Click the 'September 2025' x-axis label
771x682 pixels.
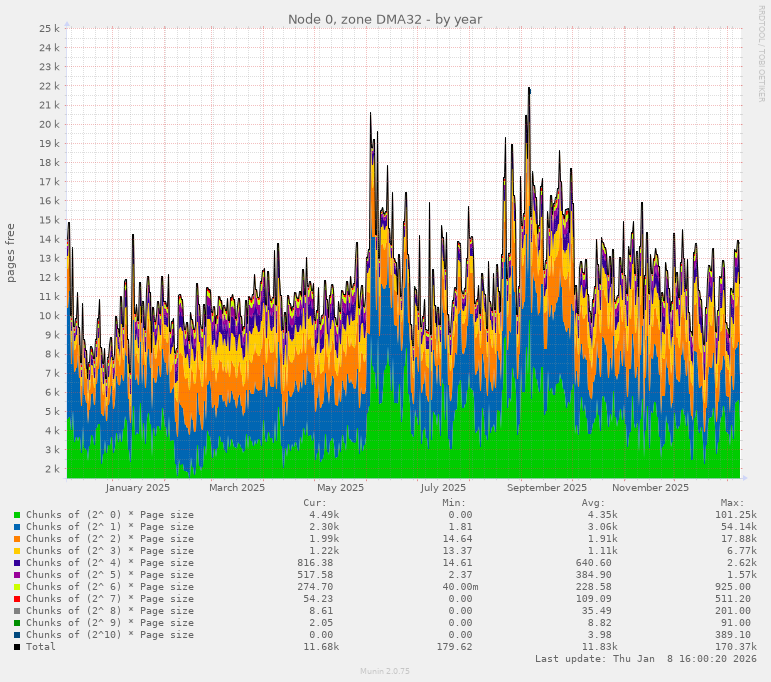click(547, 488)
